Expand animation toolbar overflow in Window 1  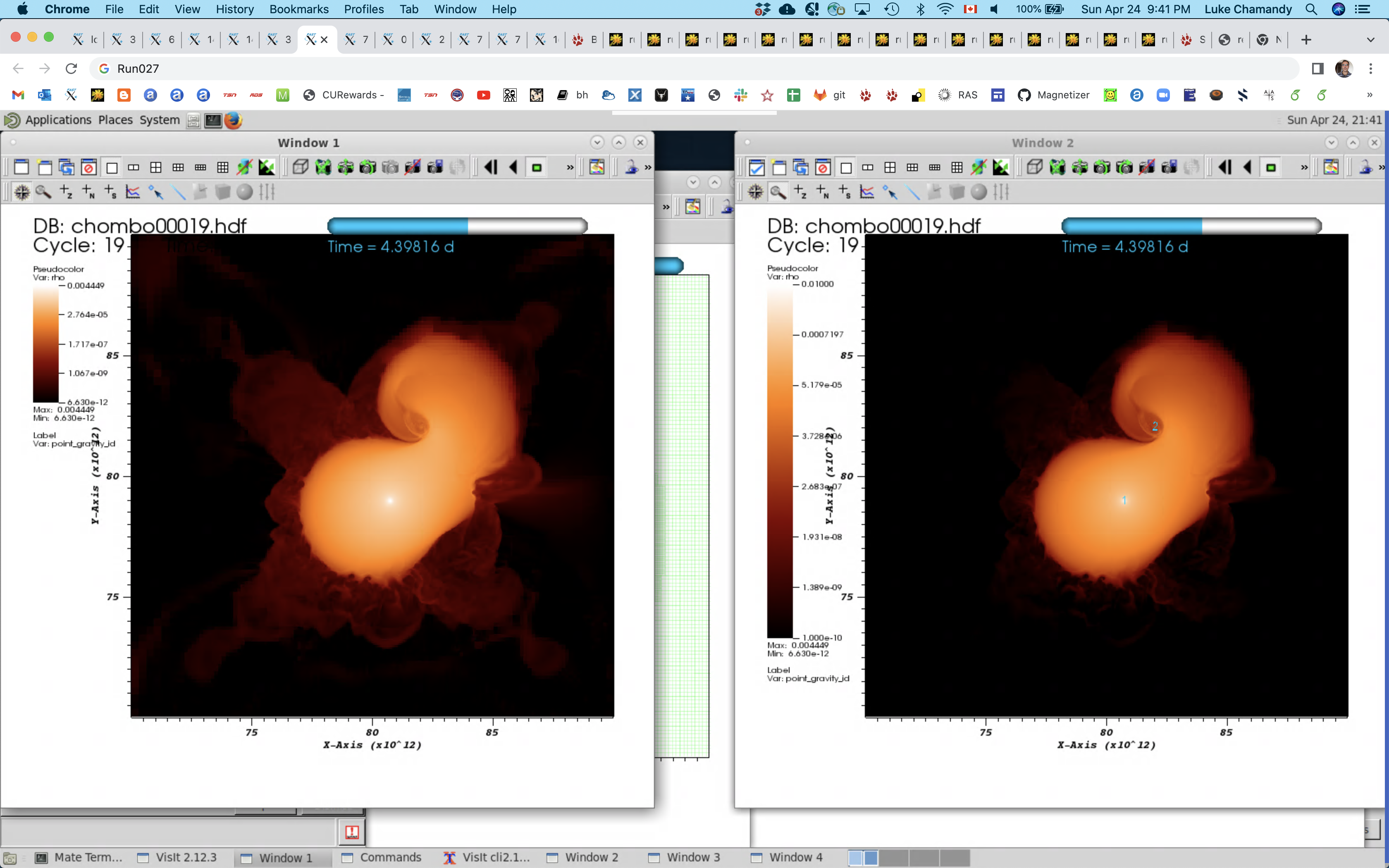pyautogui.click(x=570, y=167)
